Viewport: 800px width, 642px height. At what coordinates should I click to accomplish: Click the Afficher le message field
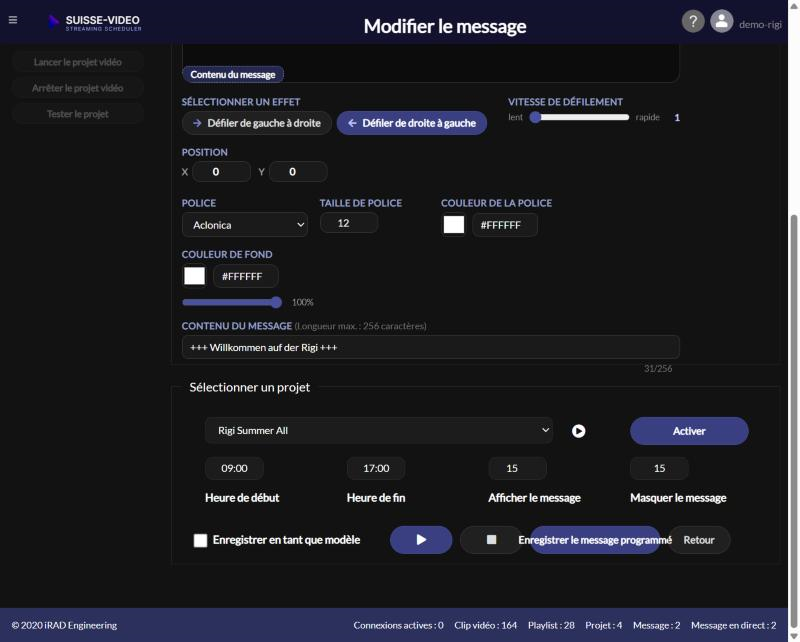[518, 468]
